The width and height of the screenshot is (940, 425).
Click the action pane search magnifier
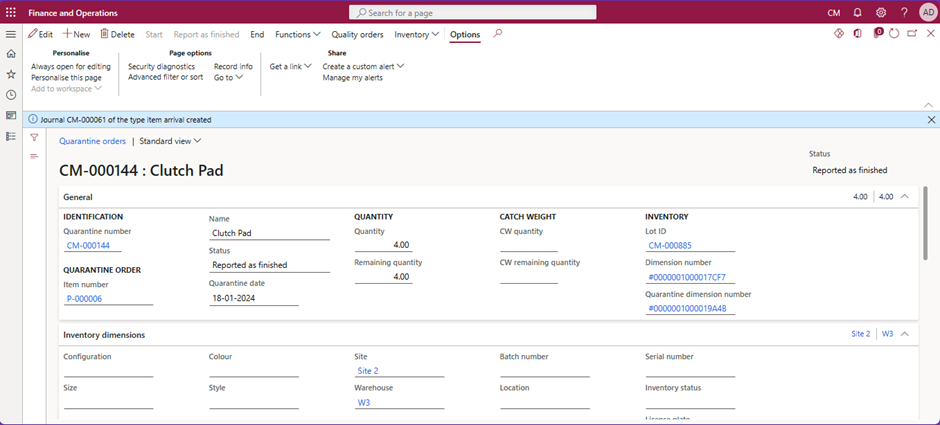(498, 34)
